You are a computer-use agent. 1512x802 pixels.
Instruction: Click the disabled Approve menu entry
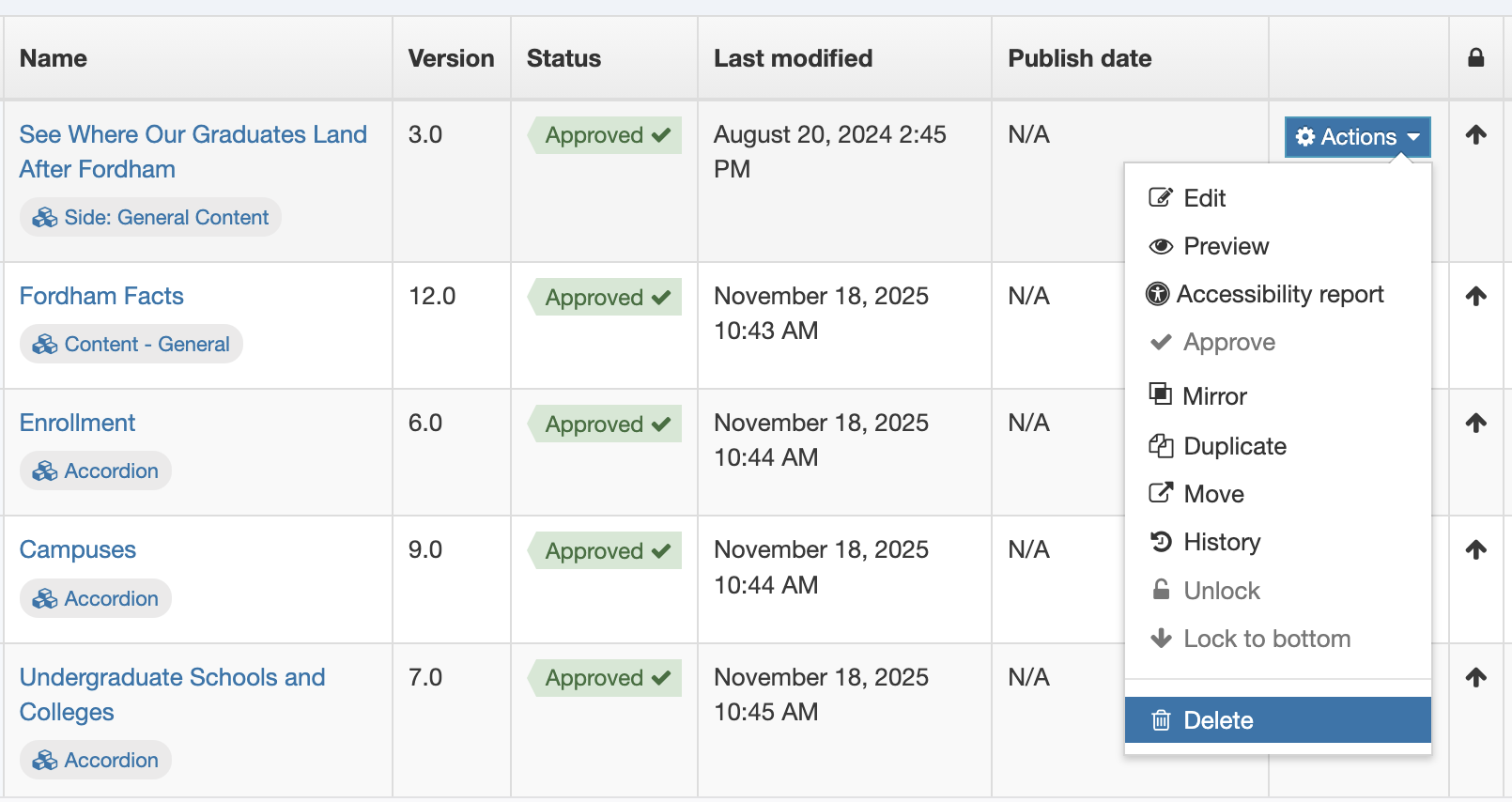pyautogui.click(x=1277, y=342)
